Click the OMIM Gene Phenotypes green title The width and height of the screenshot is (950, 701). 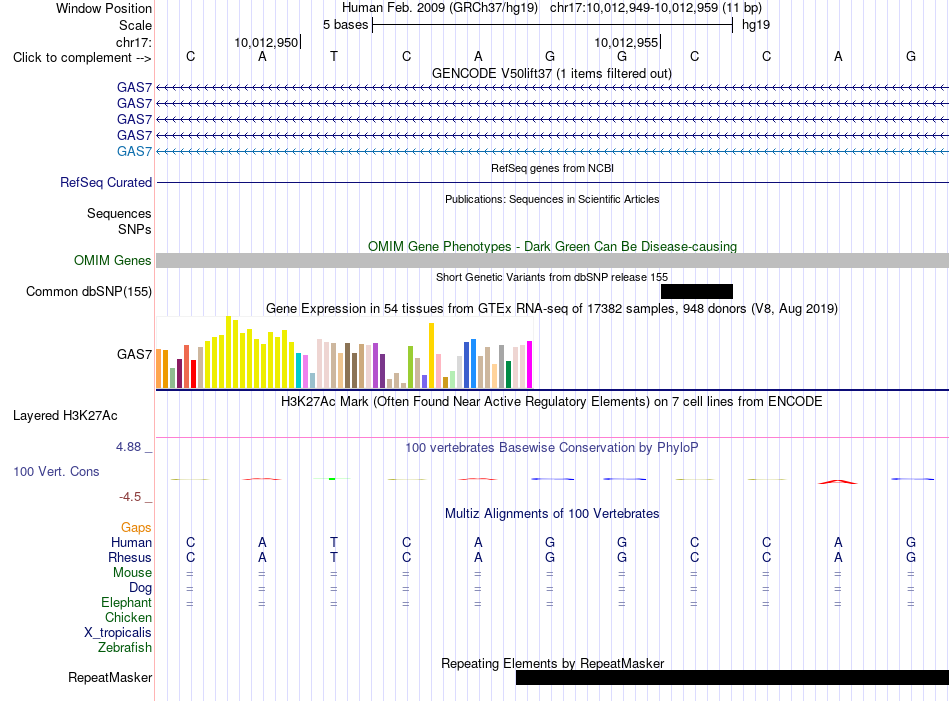coord(553,247)
